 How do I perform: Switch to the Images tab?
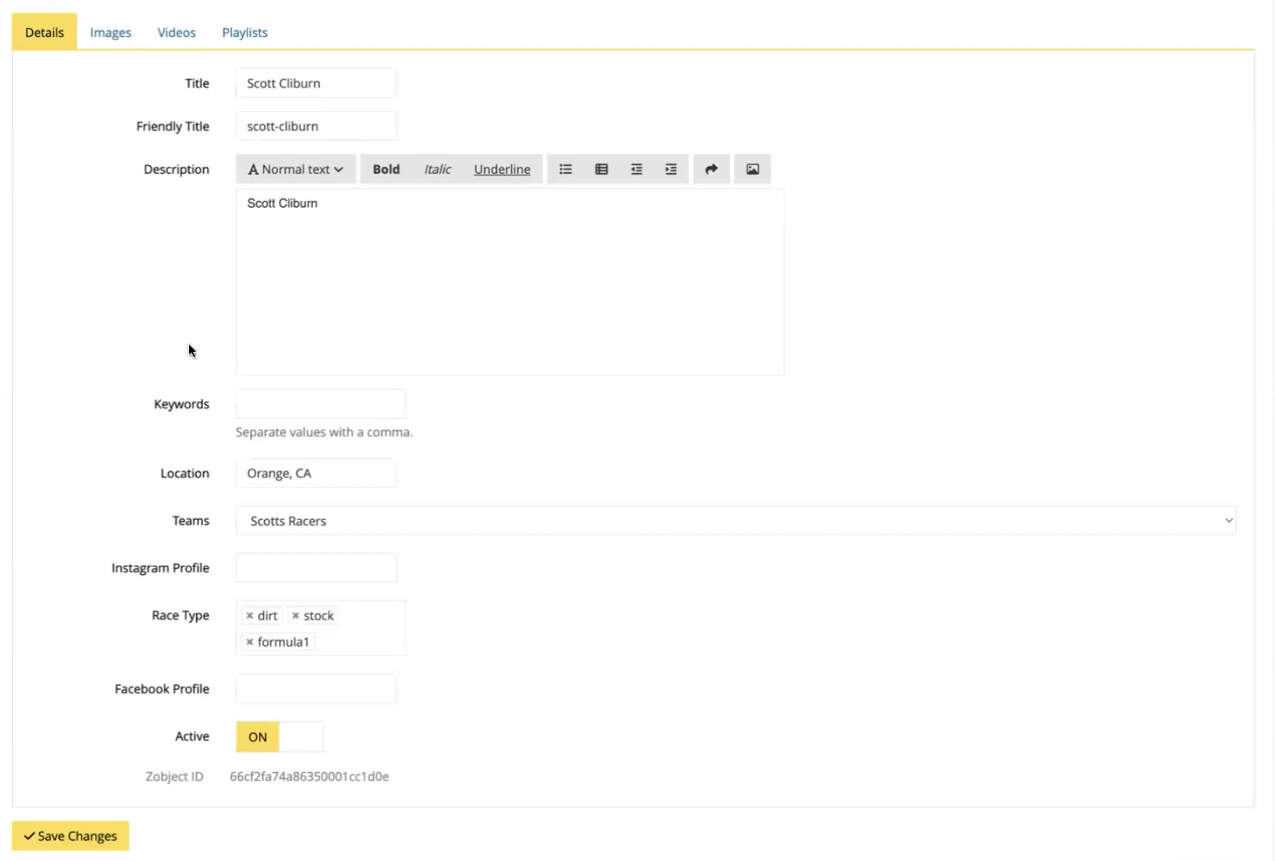pos(110,32)
